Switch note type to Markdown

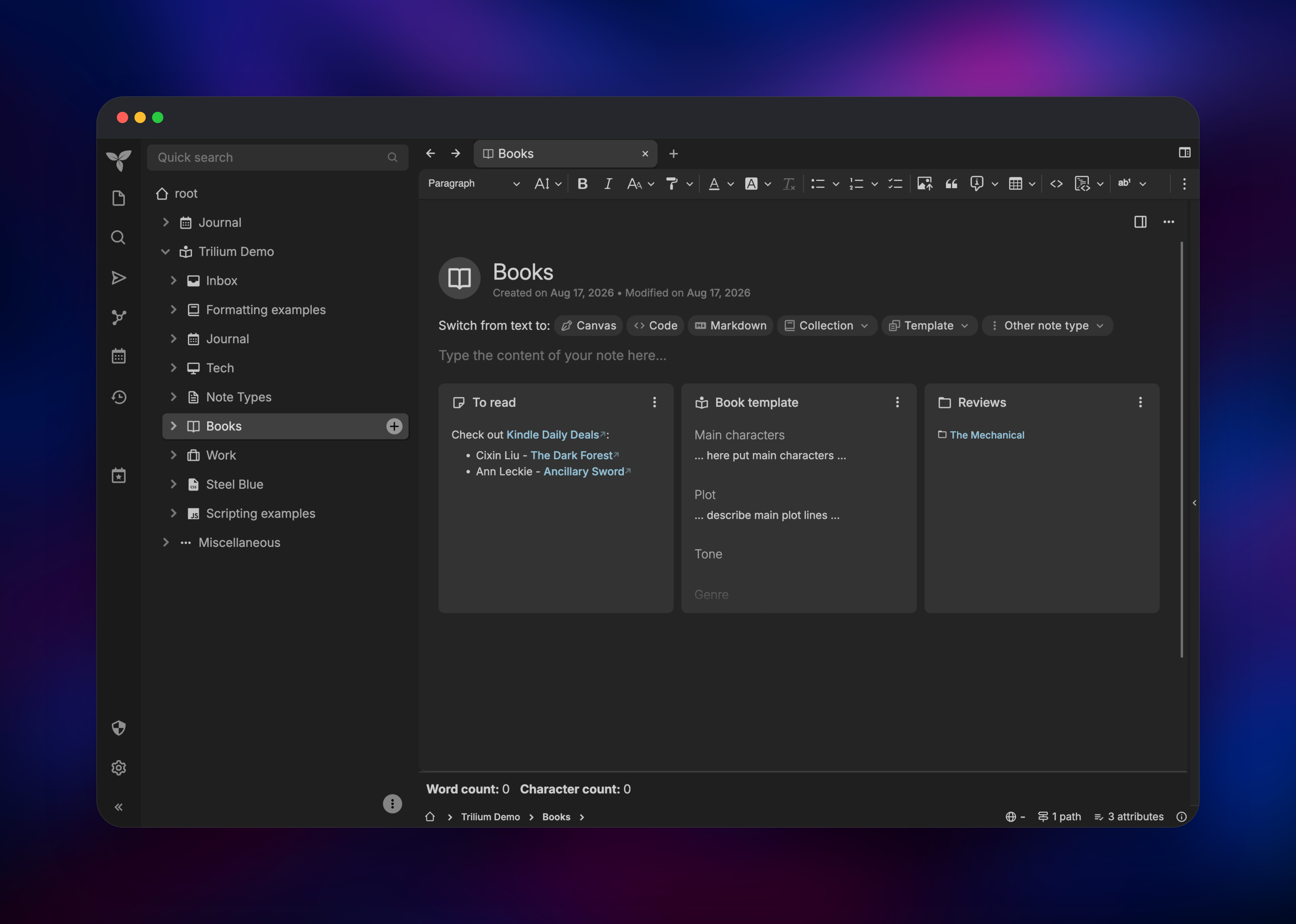click(x=730, y=325)
